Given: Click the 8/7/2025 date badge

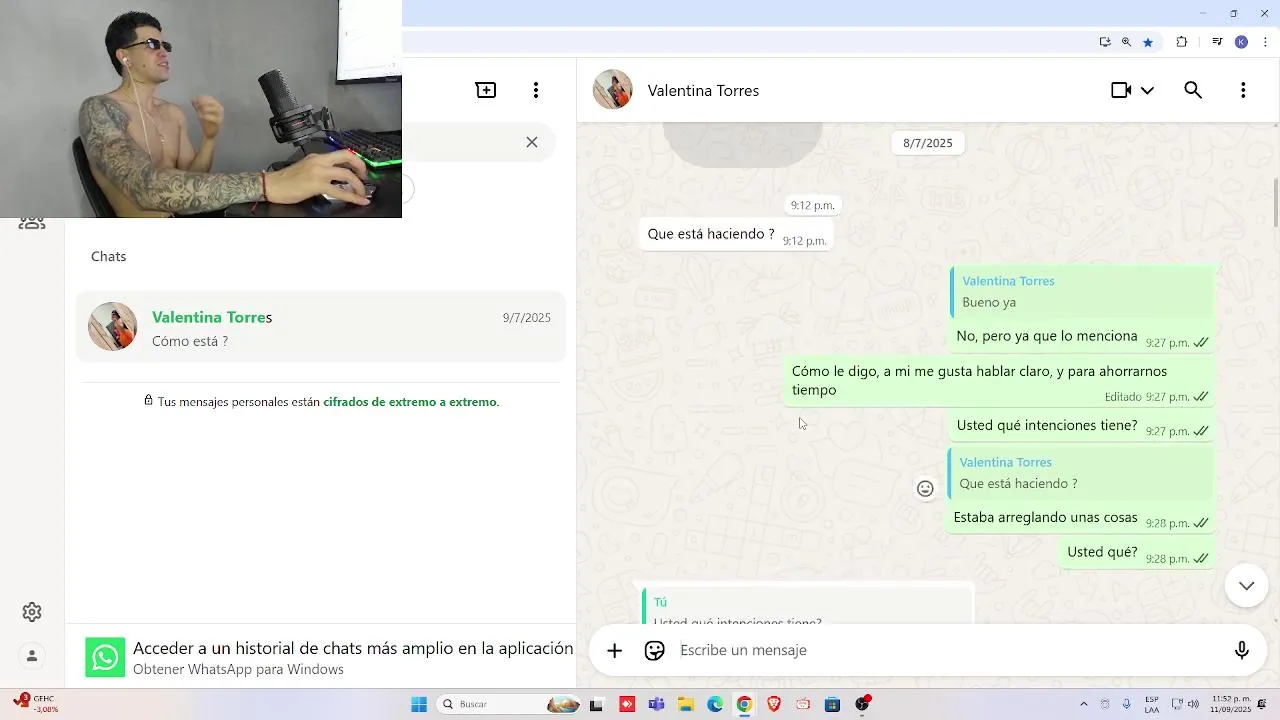Looking at the screenshot, I should point(928,143).
